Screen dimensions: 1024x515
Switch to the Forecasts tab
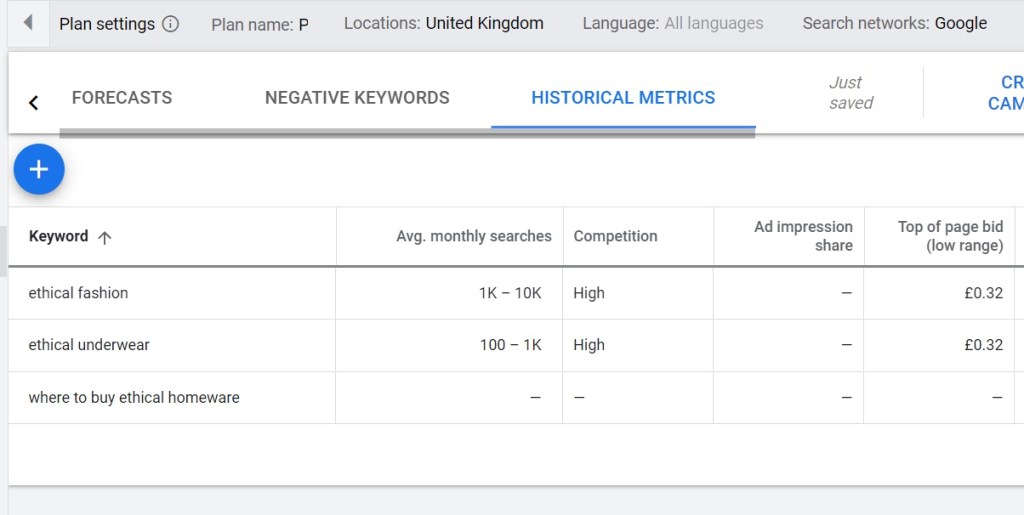pos(122,98)
